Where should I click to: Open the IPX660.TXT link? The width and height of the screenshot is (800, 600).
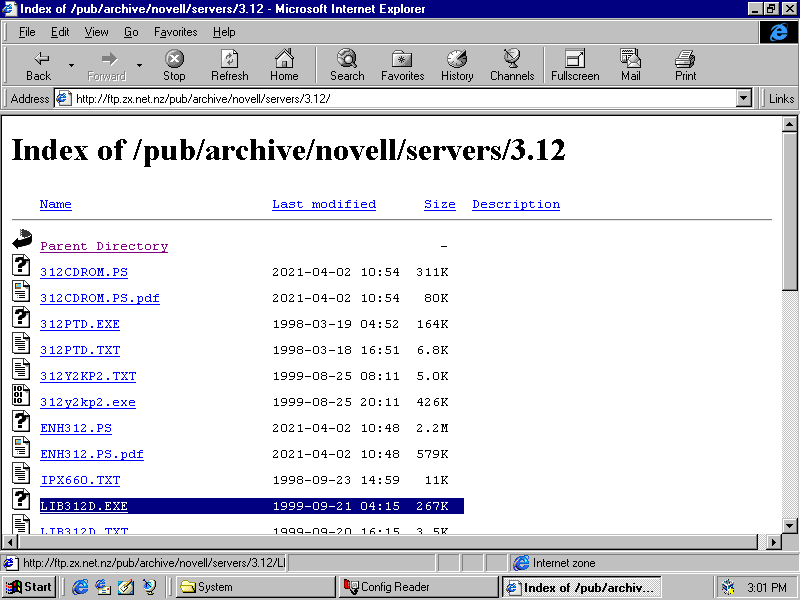point(80,481)
